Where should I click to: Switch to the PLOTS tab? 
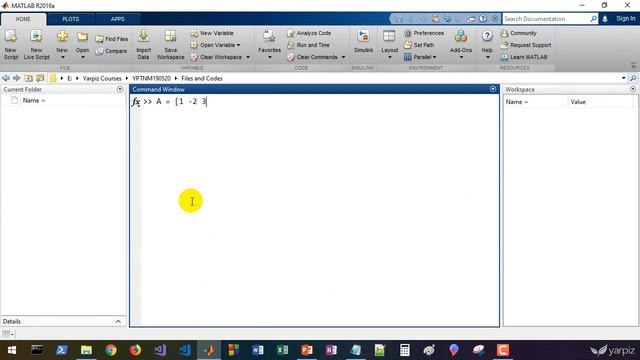click(71, 19)
